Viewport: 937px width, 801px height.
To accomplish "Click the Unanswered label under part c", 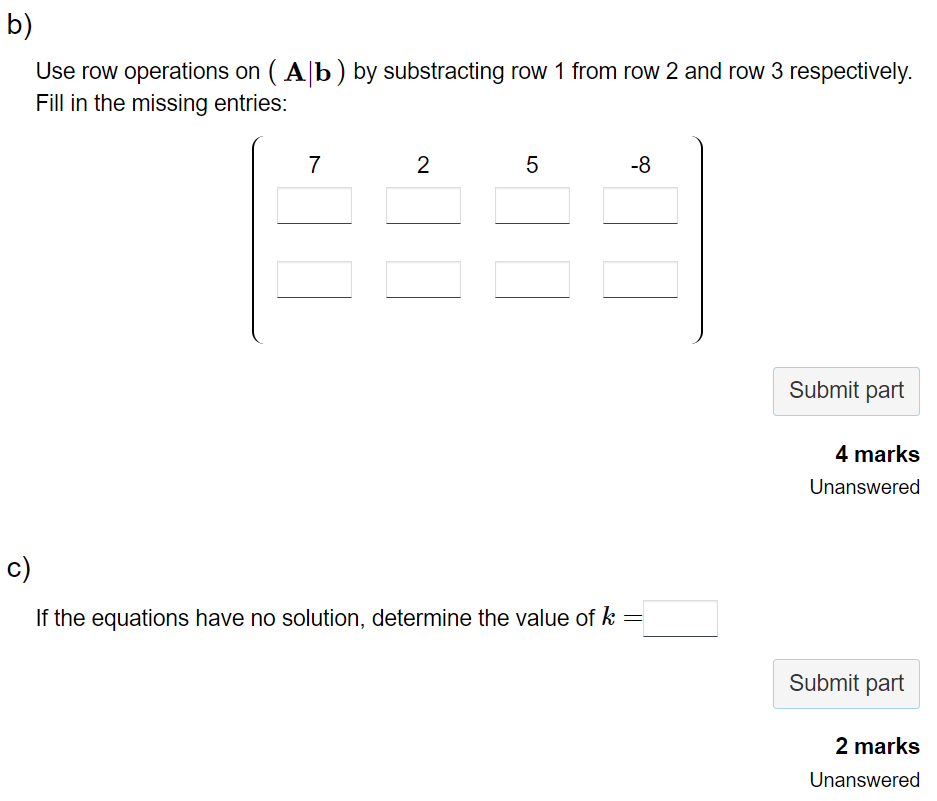I will coord(864,780).
